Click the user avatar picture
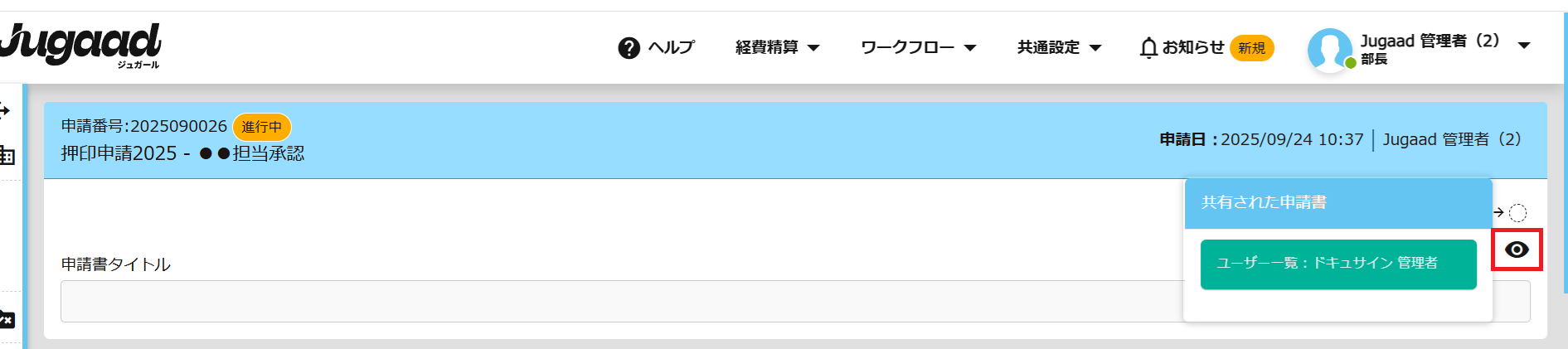This screenshot has width=1568, height=349. click(1329, 50)
